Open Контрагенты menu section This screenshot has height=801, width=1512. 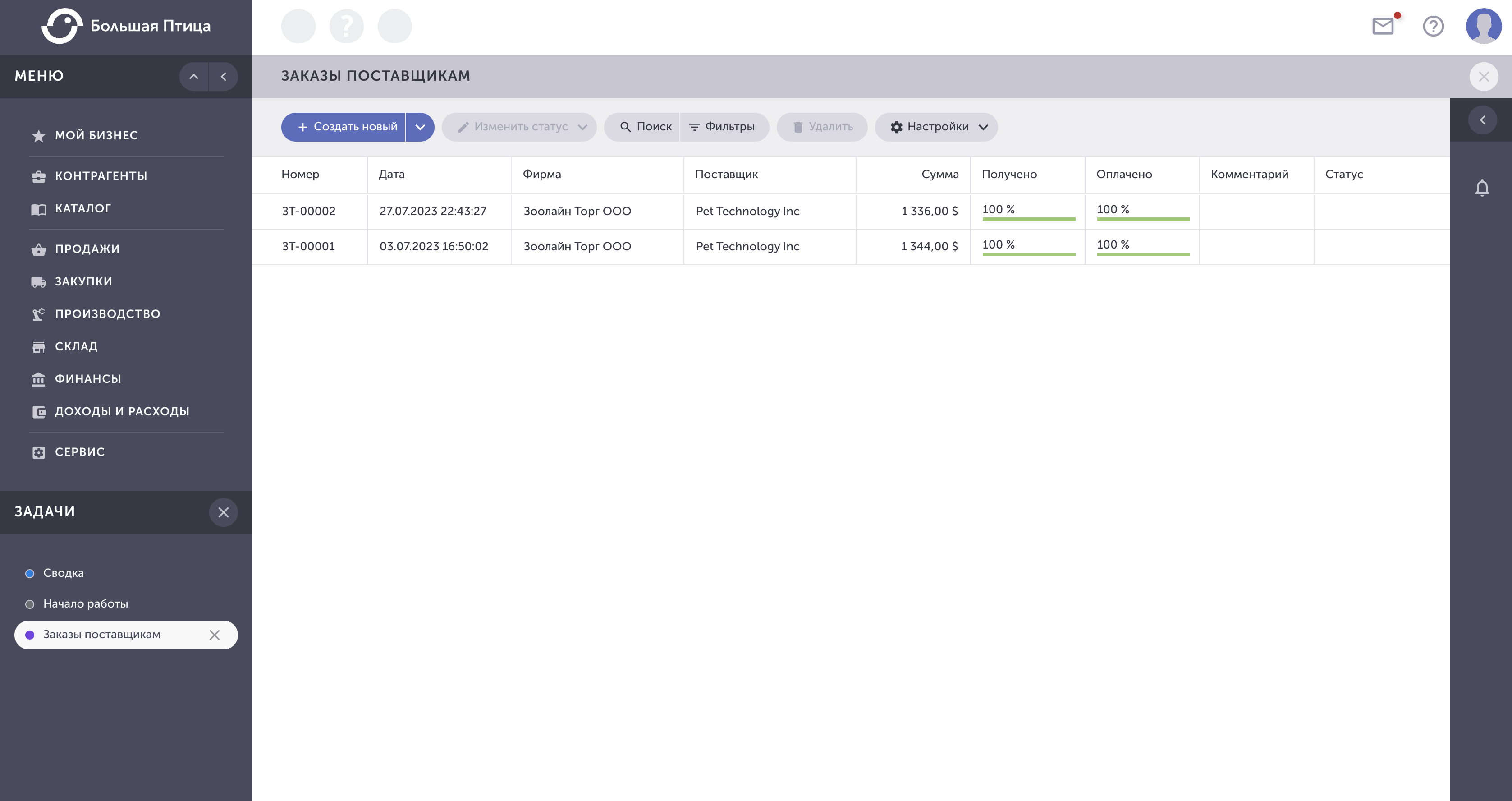click(101, 176)
